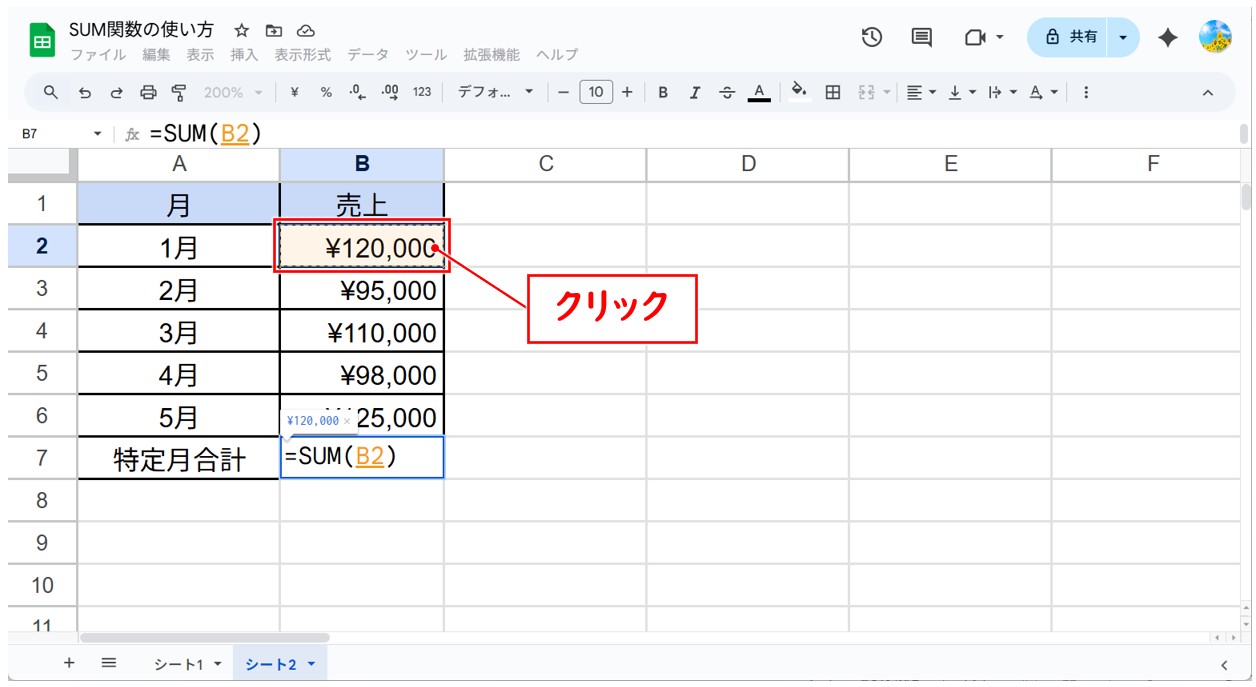Add a new sheet with plus button

(69, 663)
